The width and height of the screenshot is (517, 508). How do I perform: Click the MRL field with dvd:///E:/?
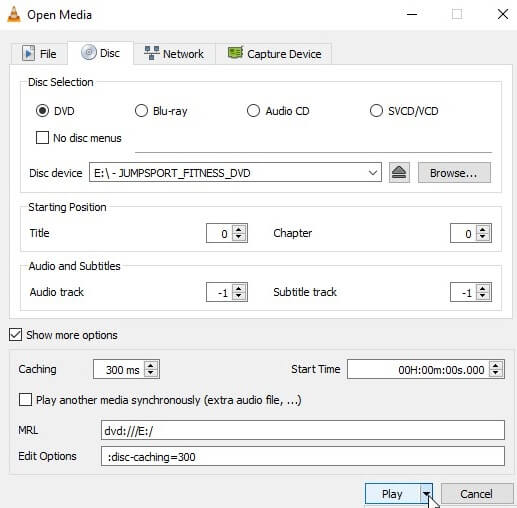pos(303,430)
